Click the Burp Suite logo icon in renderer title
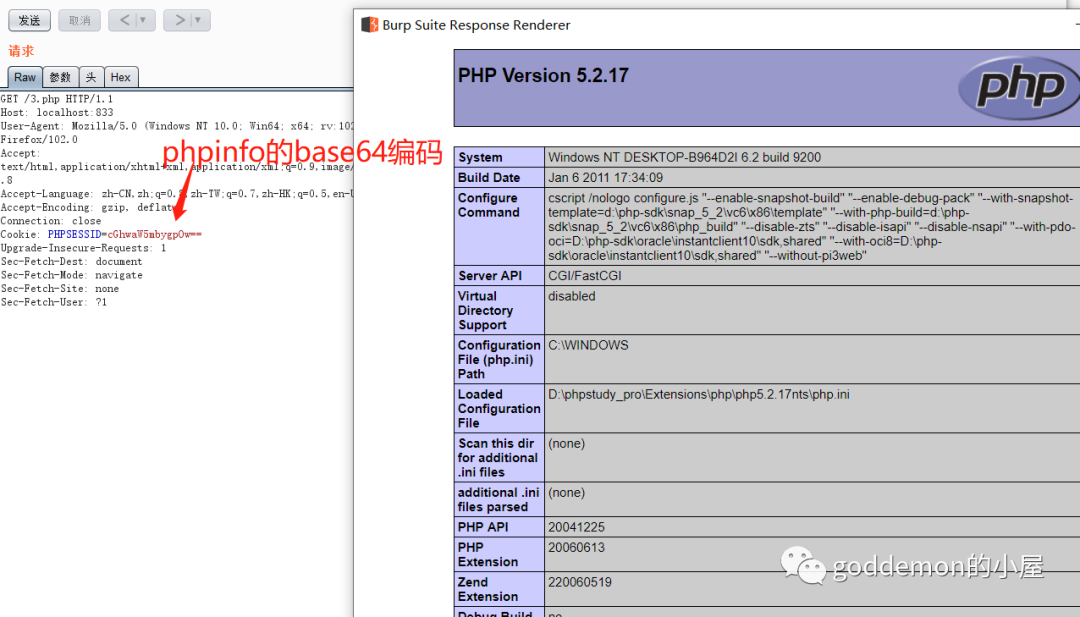 pyautogui.click(x=370, y=25)
